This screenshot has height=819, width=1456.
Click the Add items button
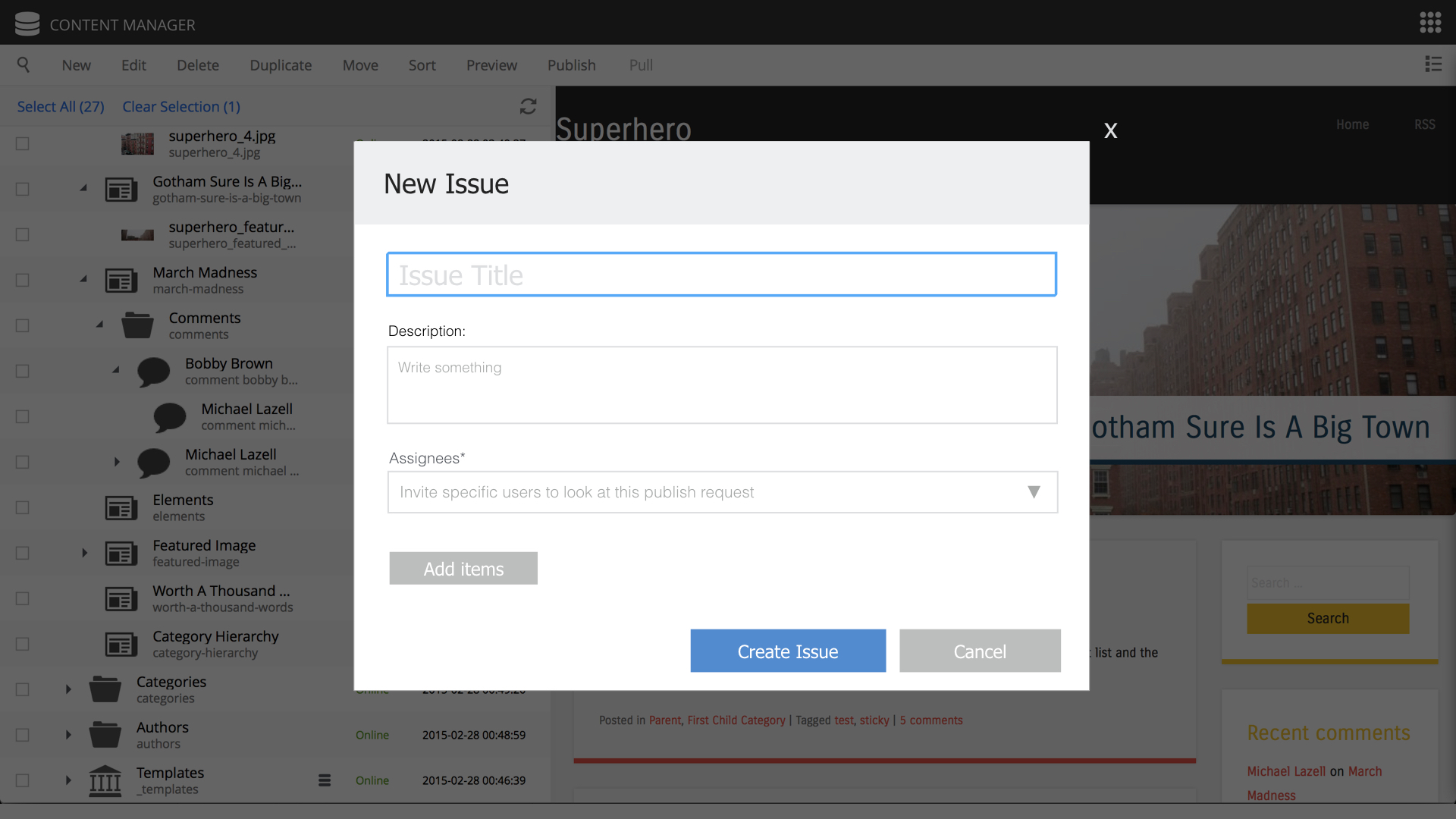463,568
